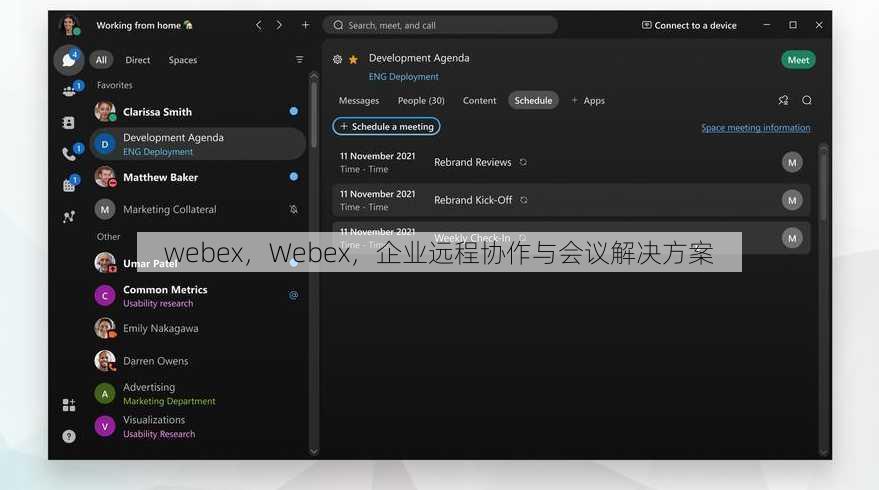Screen dimensions: 879x490
Task: Open Matthew Baker conversation
Action: click(198, 177)
